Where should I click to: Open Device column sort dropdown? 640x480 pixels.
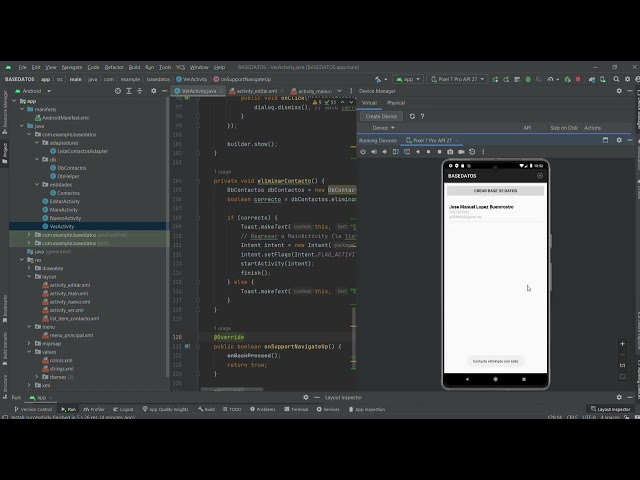point(383,128)
